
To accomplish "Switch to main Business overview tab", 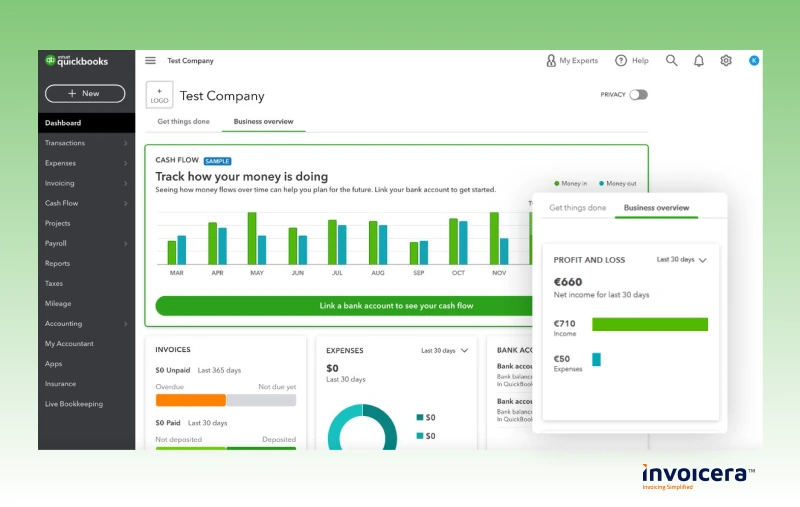I will tap(263, 121).
